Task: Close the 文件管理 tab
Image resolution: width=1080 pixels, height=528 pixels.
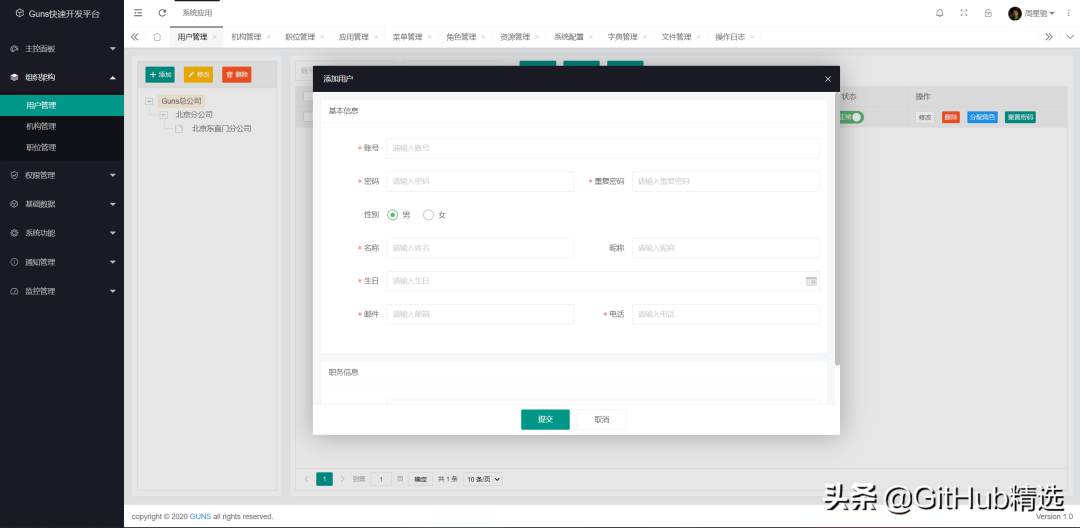Action: click(698, 37)
